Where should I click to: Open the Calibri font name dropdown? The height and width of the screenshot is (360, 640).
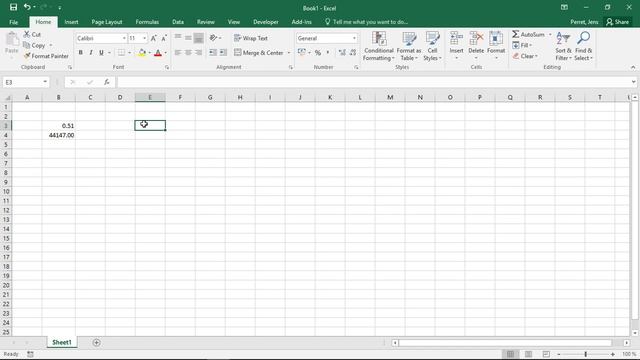pos(124,38)
